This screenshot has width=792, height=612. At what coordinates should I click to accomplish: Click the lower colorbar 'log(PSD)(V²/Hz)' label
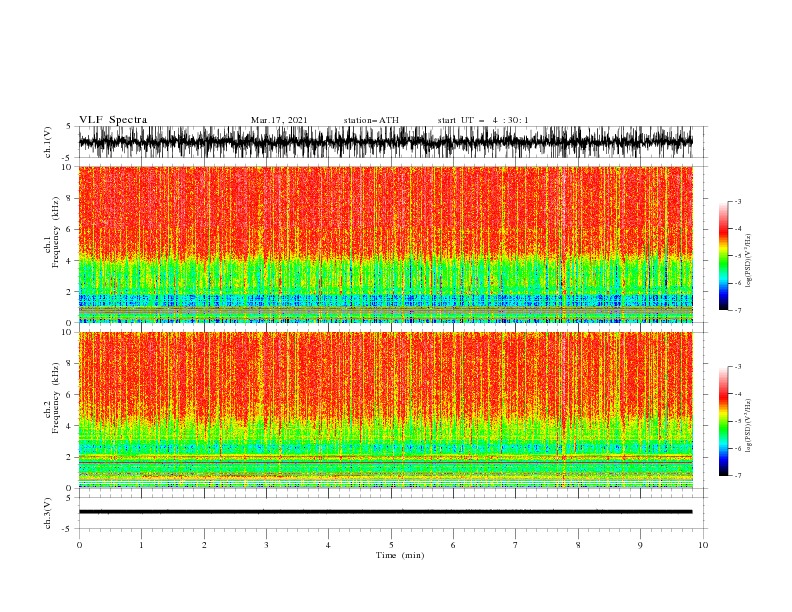[748, 425]
